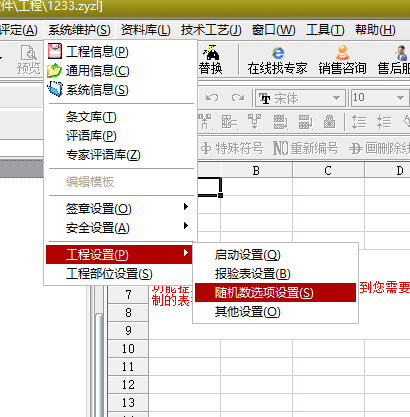Click the lock icon in formatting toolbar

pyautogui.click(x=329, y=122)
